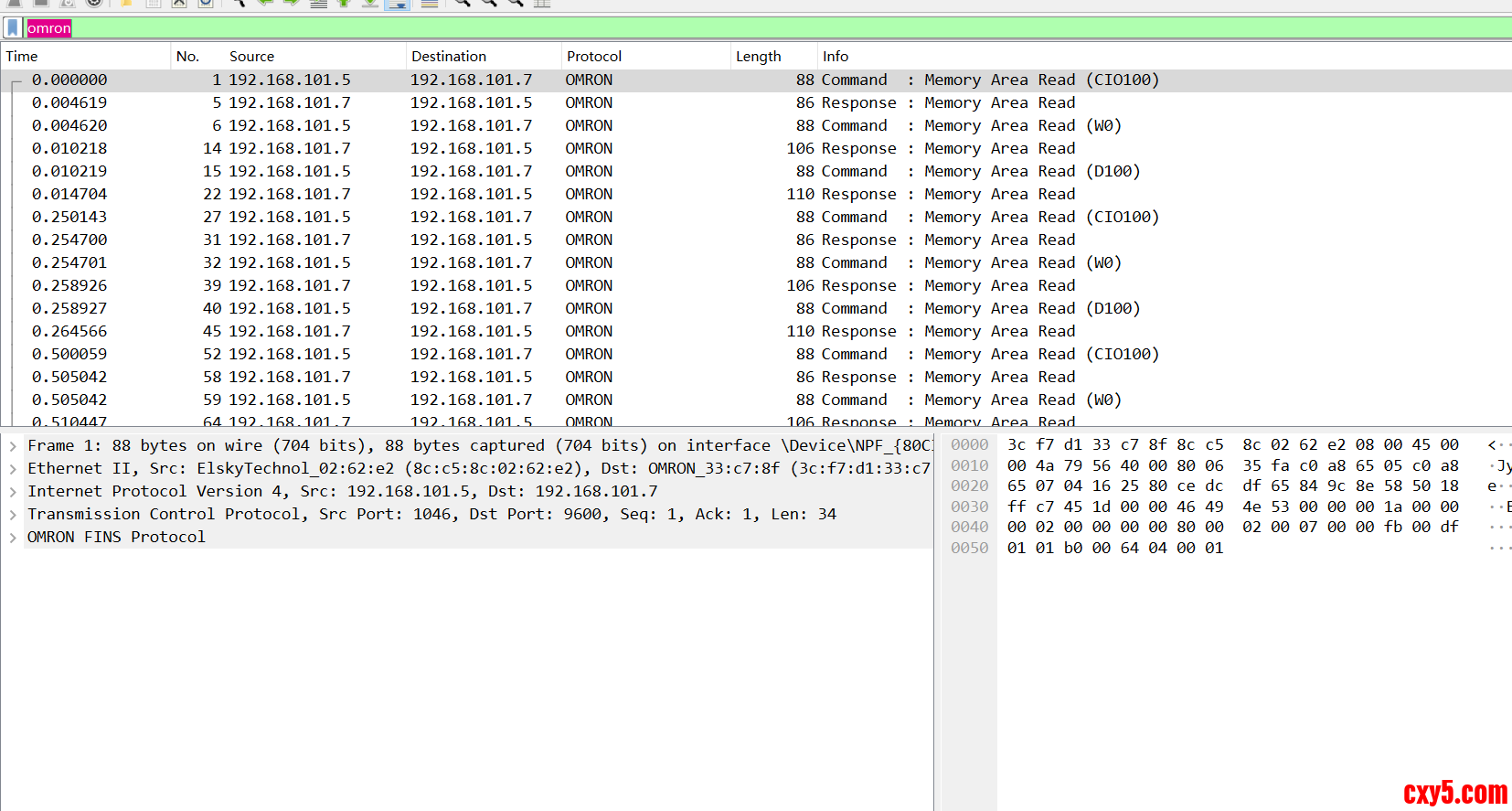This screenshot has width=1512, height=811.
Task: Expand the OMRON FINS Protocol node
Action: pos(13,538)
